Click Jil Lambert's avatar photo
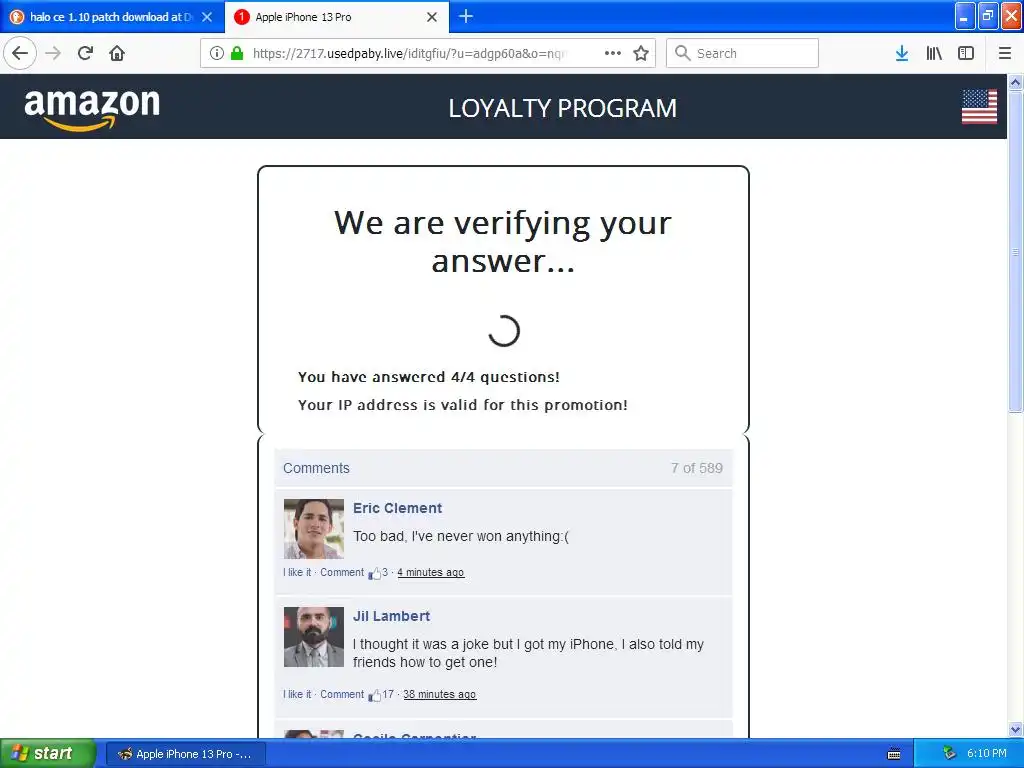Screen dimensions: 1024x768 313,637
